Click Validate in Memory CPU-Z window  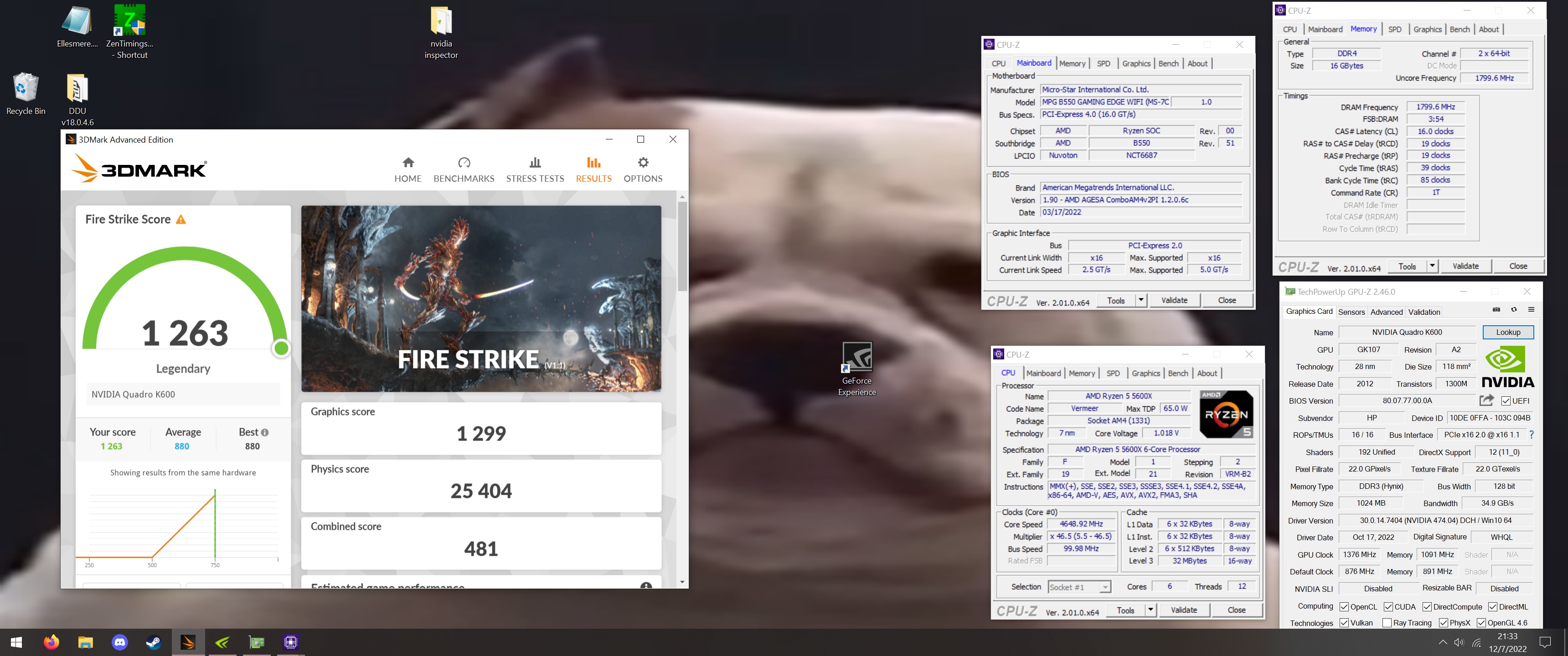(1465, 266)
